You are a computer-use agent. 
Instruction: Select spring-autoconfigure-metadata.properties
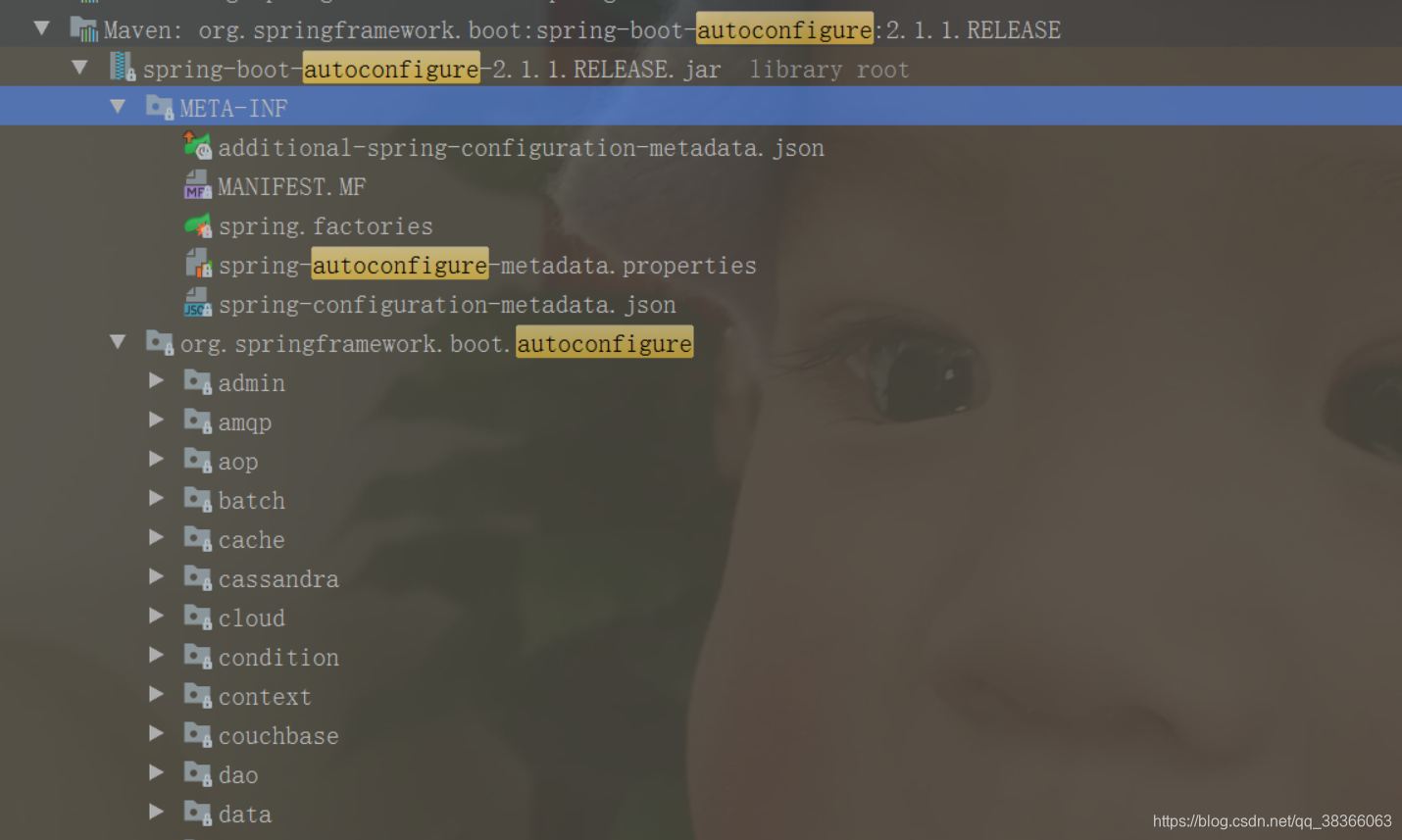coord(487,266)
